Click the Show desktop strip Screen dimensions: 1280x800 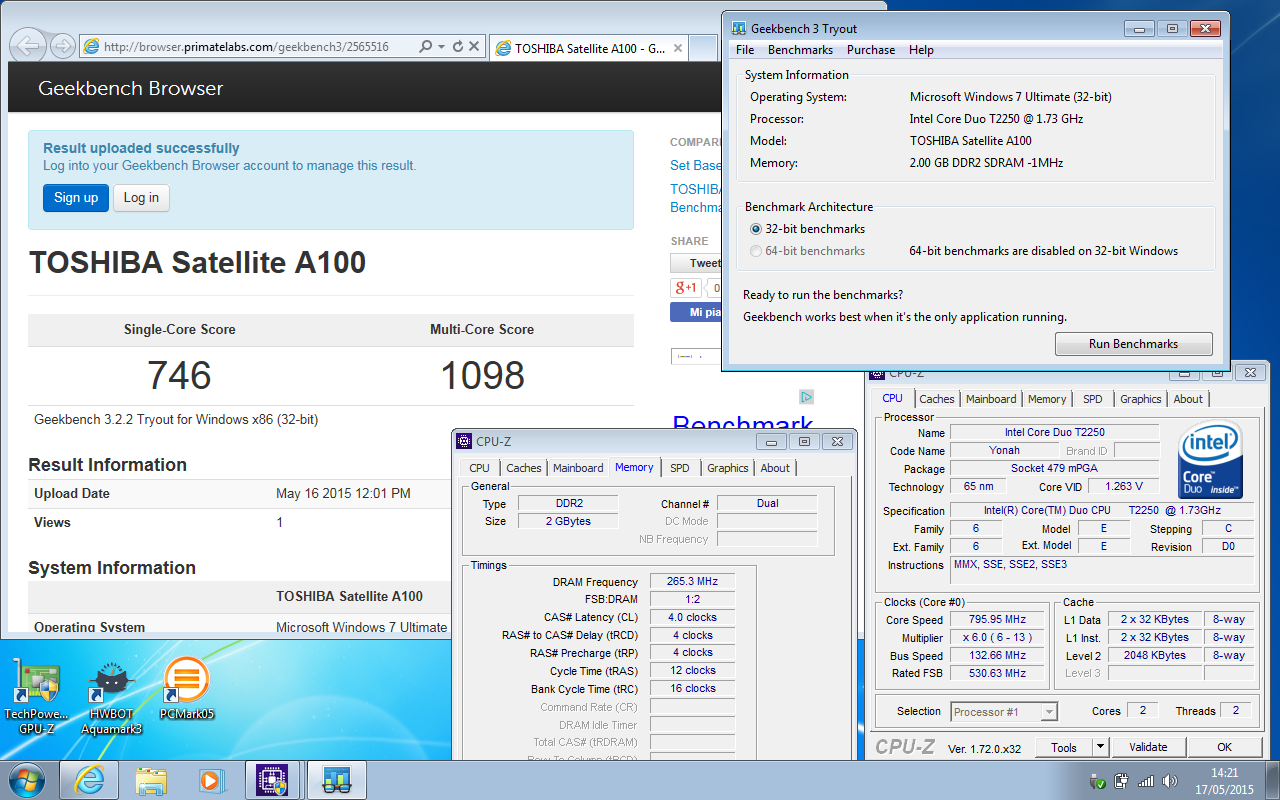click(x=1272, y=780)
